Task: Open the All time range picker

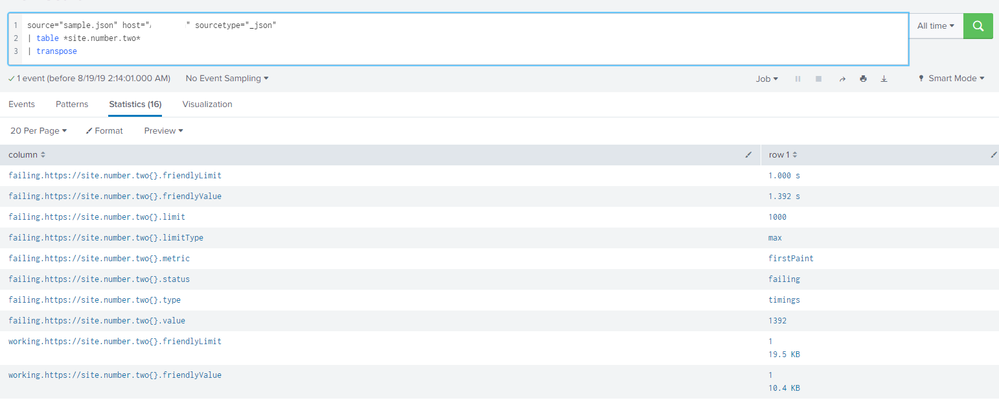Action: click(936, 26)
